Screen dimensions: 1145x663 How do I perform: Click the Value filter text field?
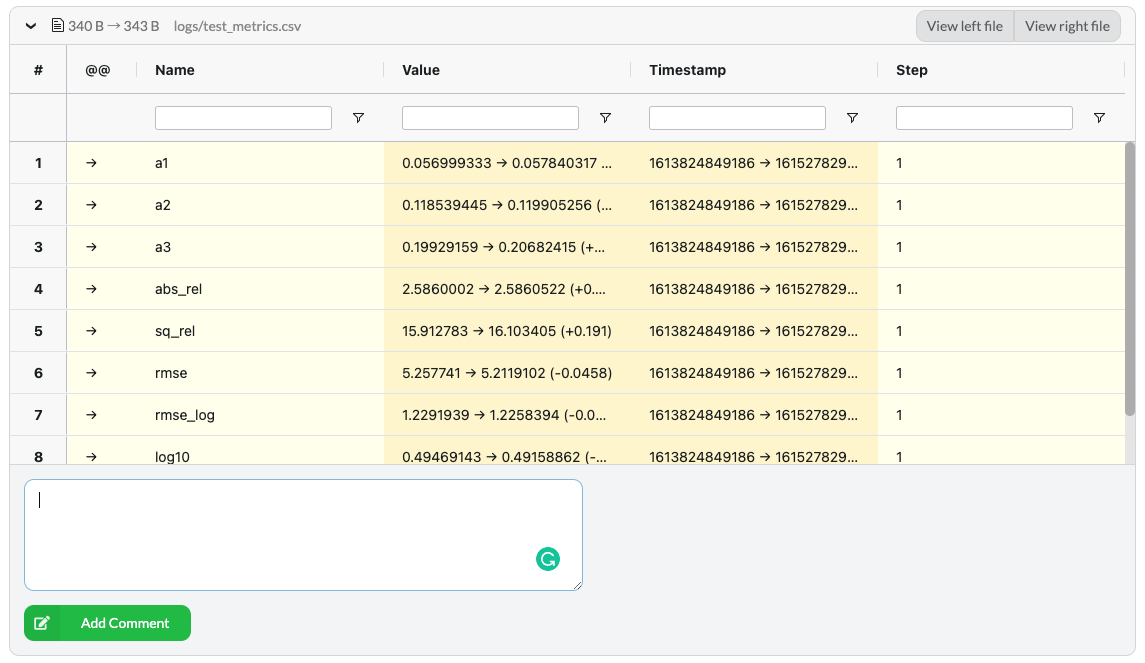489,117
